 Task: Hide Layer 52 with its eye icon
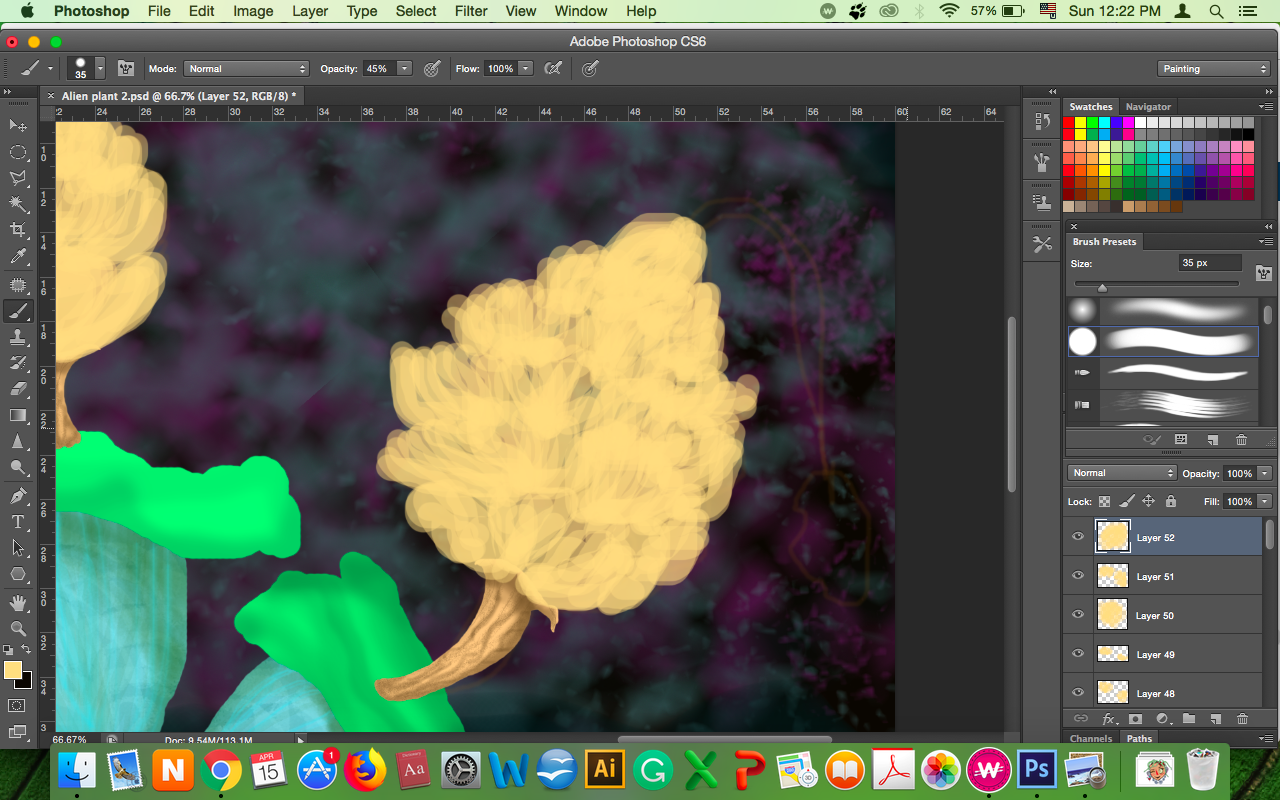click(x=1078, y=537)
